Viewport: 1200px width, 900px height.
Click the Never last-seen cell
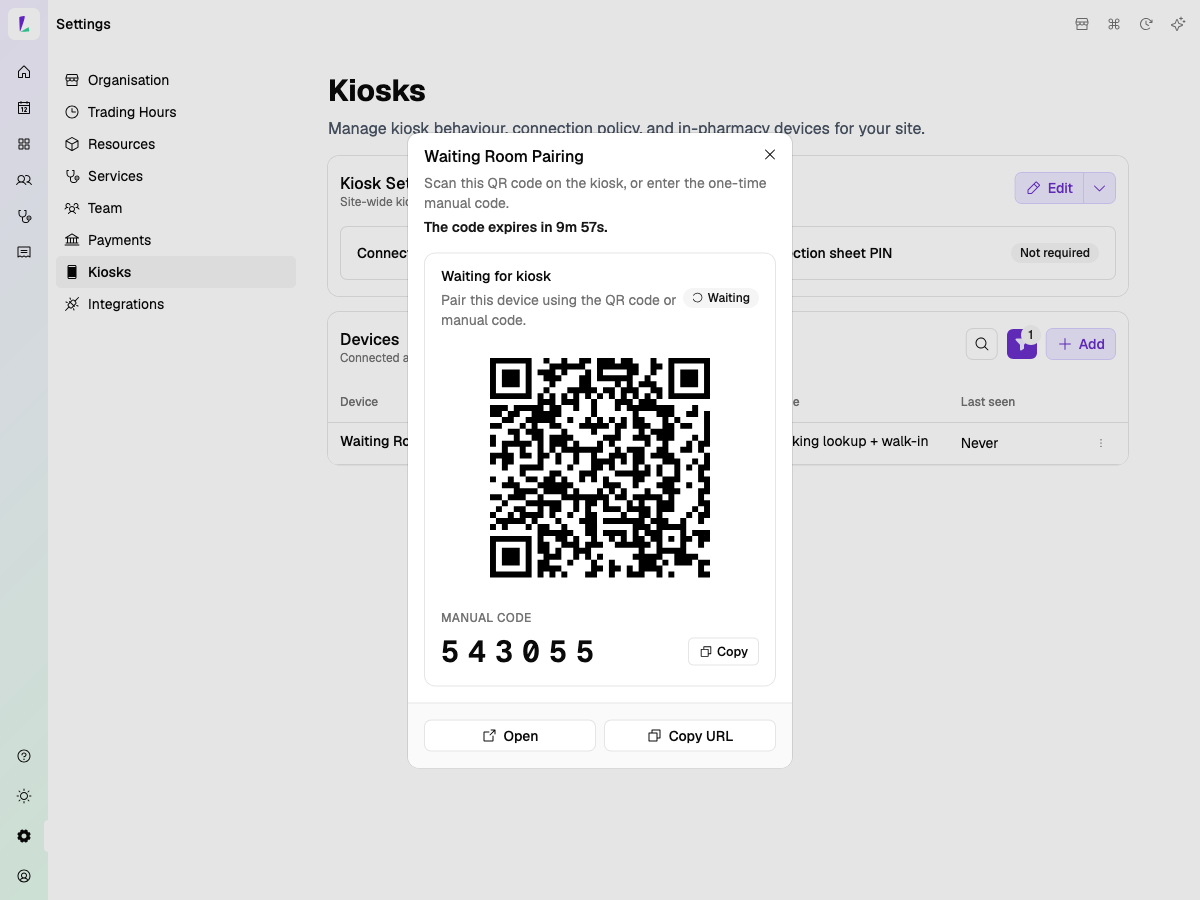coord(979,443)
